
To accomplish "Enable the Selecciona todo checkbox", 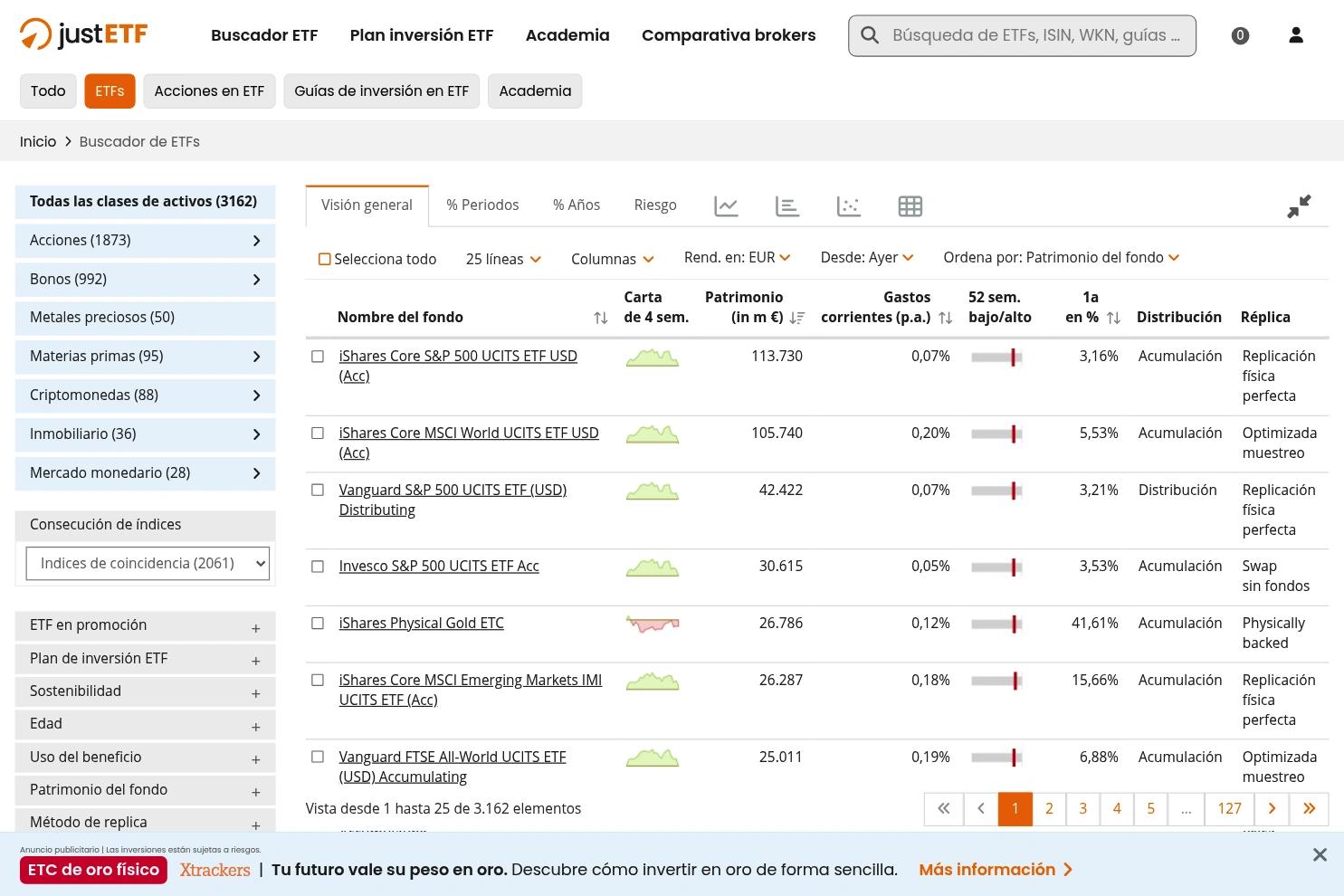I will coord(324,260).
